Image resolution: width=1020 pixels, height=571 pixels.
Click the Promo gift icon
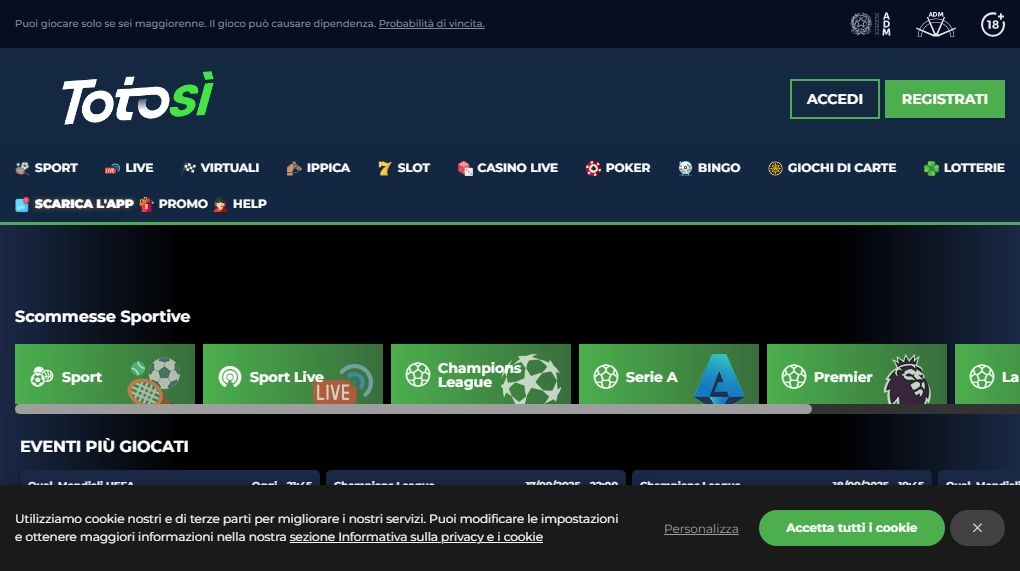tap(146, 204)
